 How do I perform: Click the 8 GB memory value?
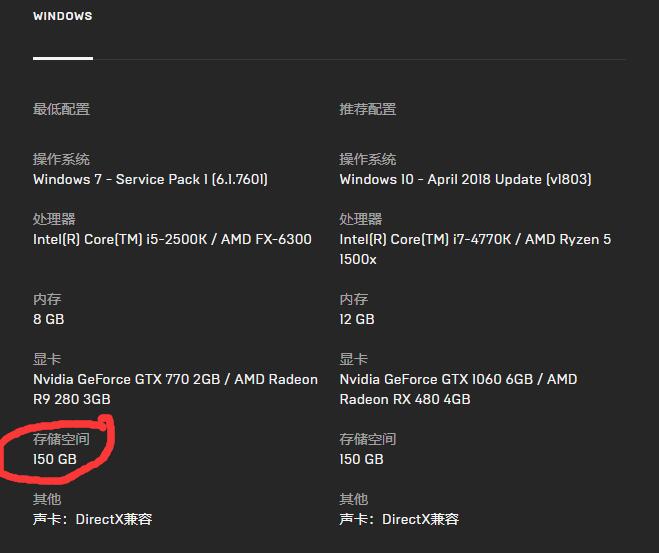(x=48, y=320)
